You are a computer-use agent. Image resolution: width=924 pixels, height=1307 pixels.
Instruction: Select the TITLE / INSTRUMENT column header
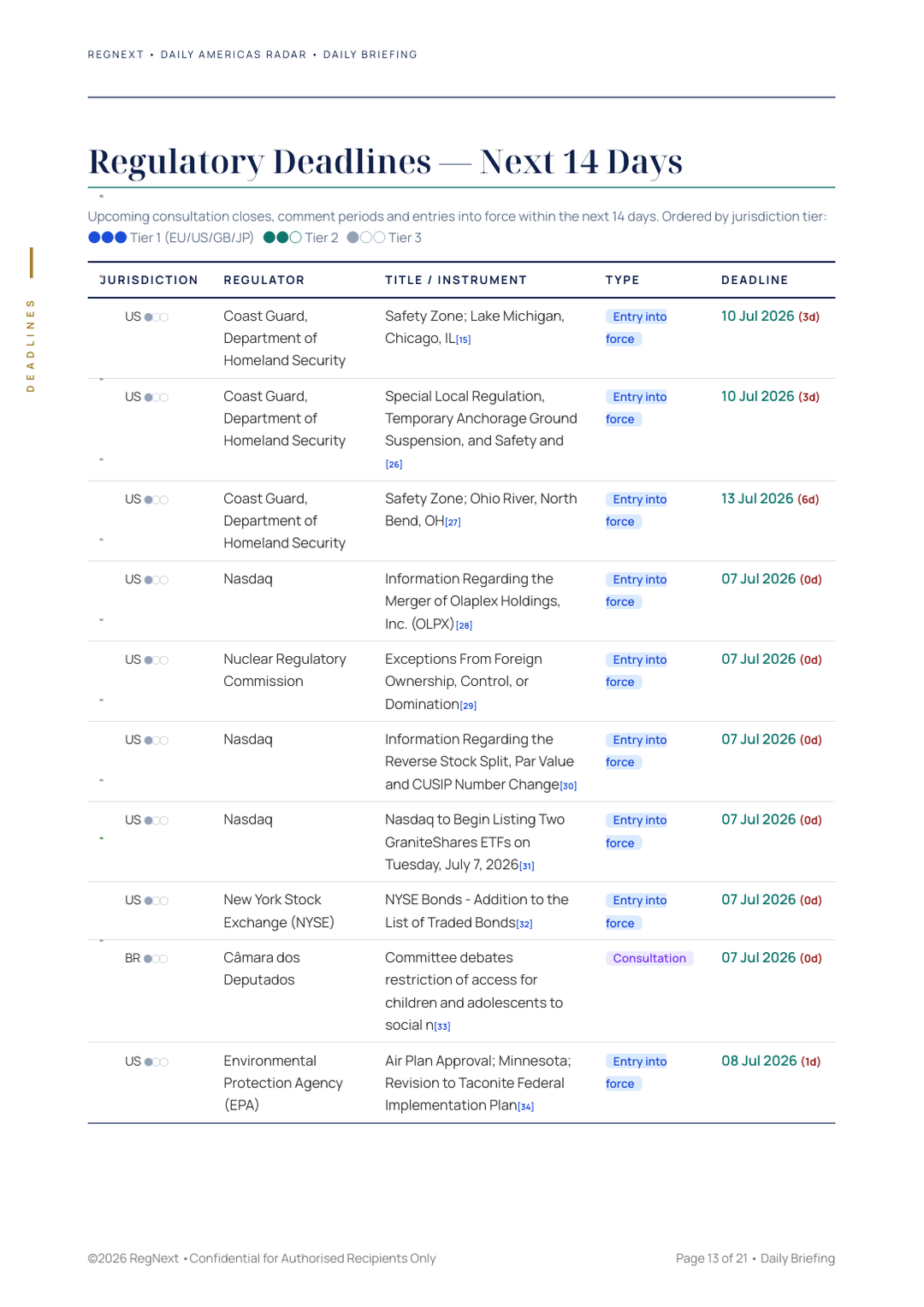(x=456, y=280)
